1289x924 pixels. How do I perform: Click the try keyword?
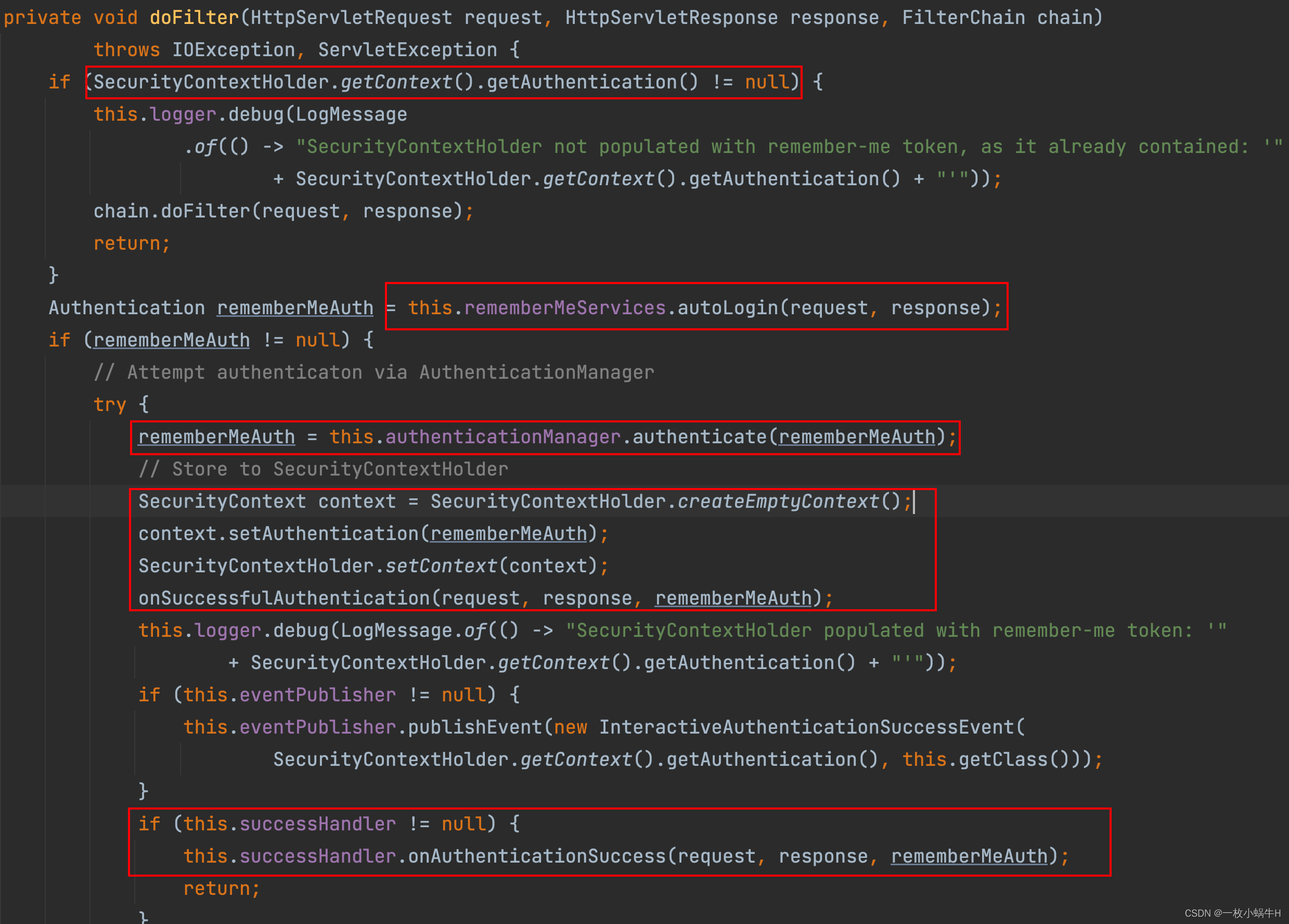pos(110,405)
